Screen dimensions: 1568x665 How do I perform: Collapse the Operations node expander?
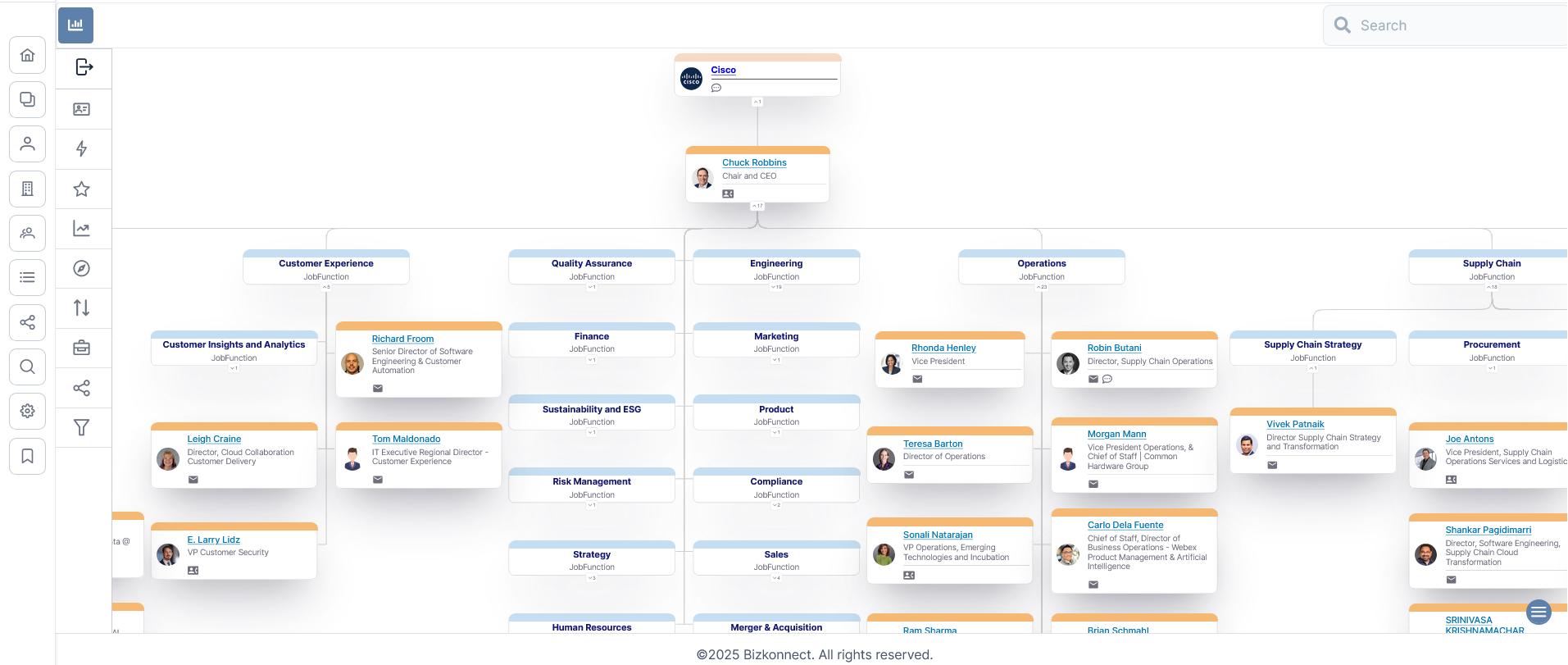1042,287
